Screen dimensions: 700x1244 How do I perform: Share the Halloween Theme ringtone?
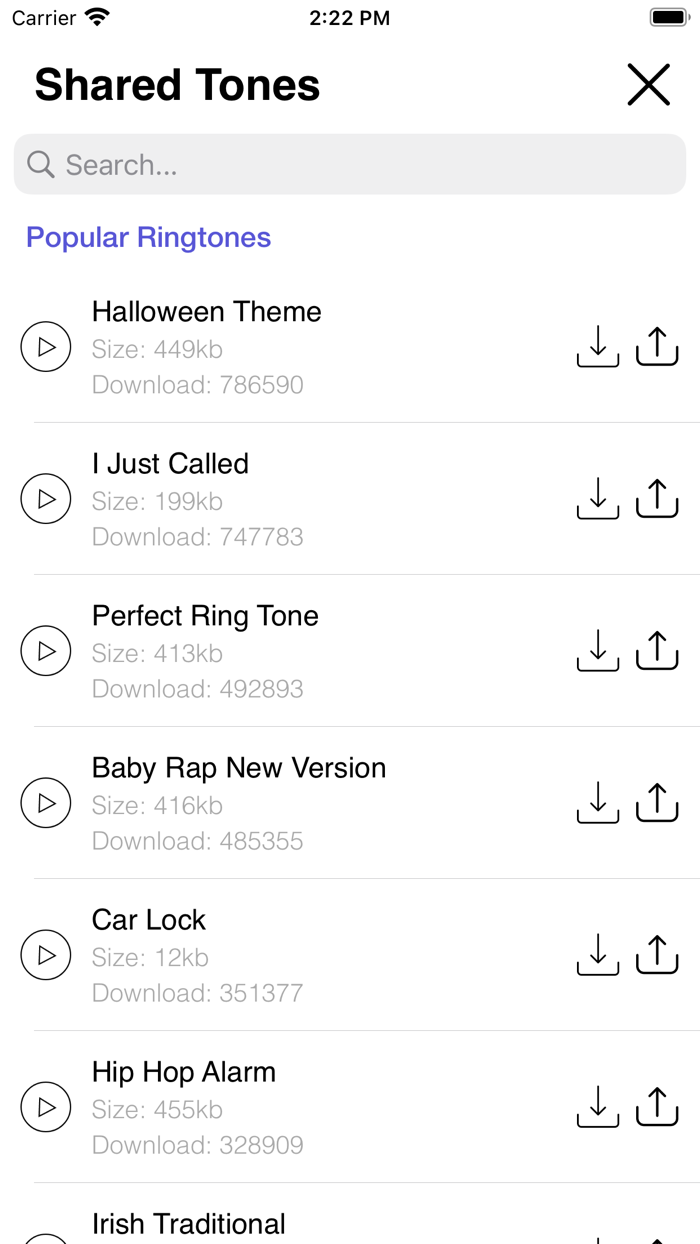(656, 346)
